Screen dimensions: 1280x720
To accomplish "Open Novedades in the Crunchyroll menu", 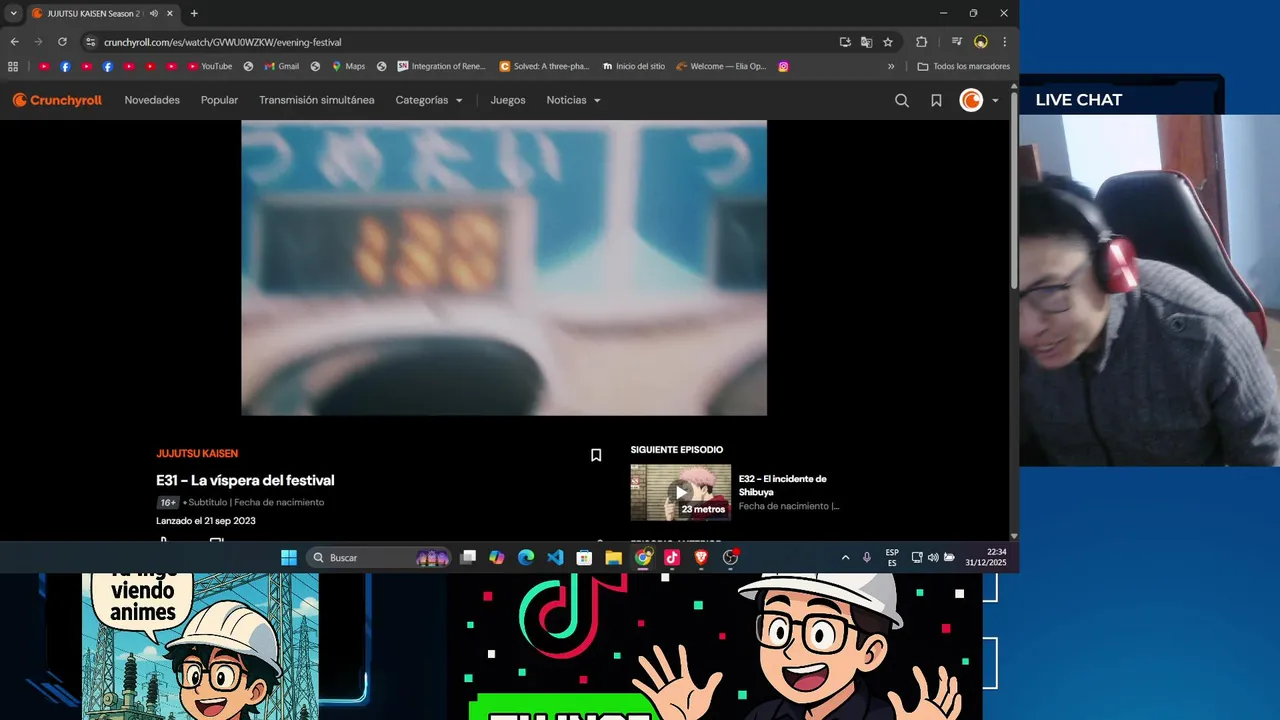I will (152, 100).
